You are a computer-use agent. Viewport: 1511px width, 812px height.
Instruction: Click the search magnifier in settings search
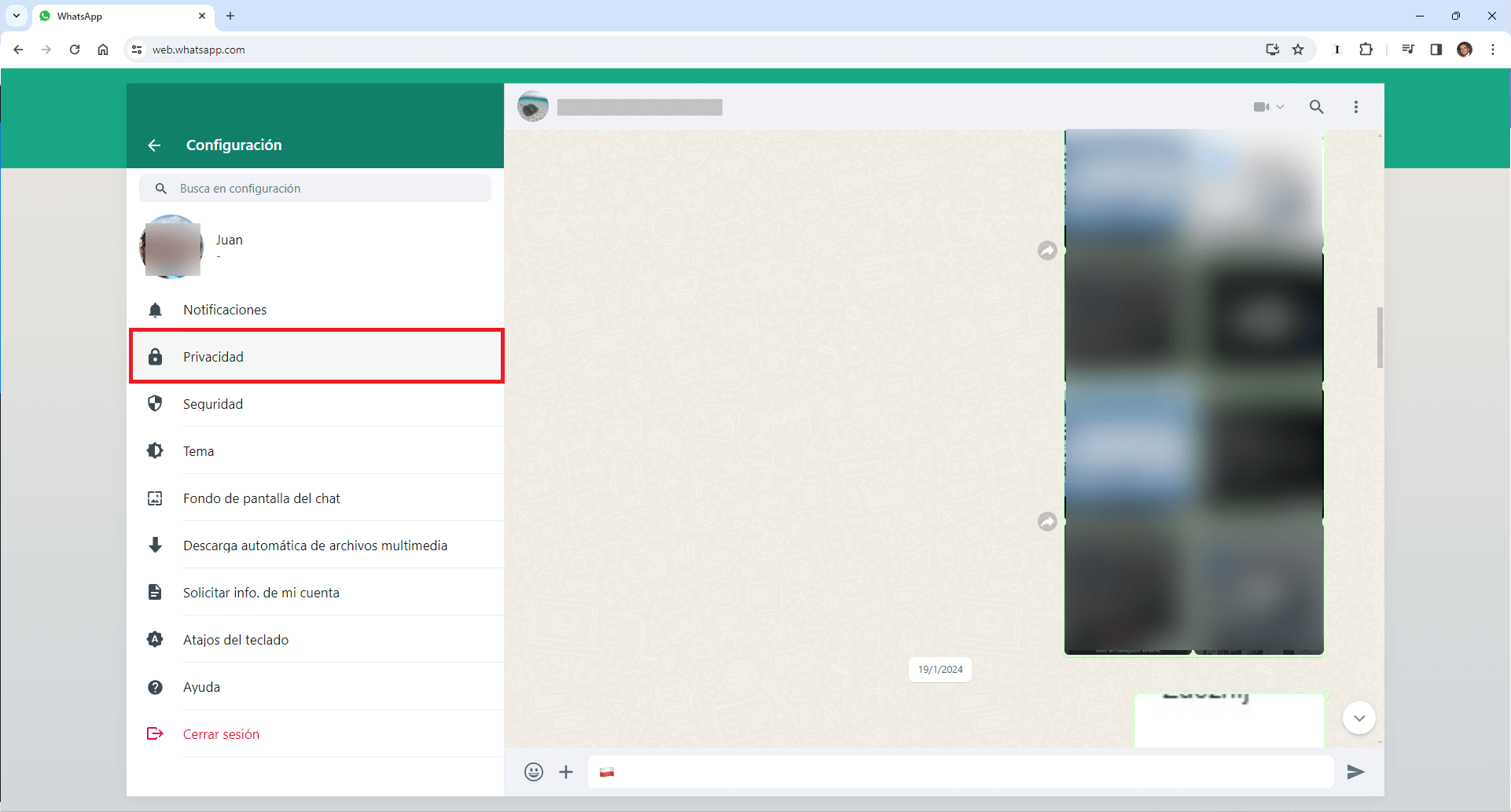pyautogui.click(x=161, y=189)
